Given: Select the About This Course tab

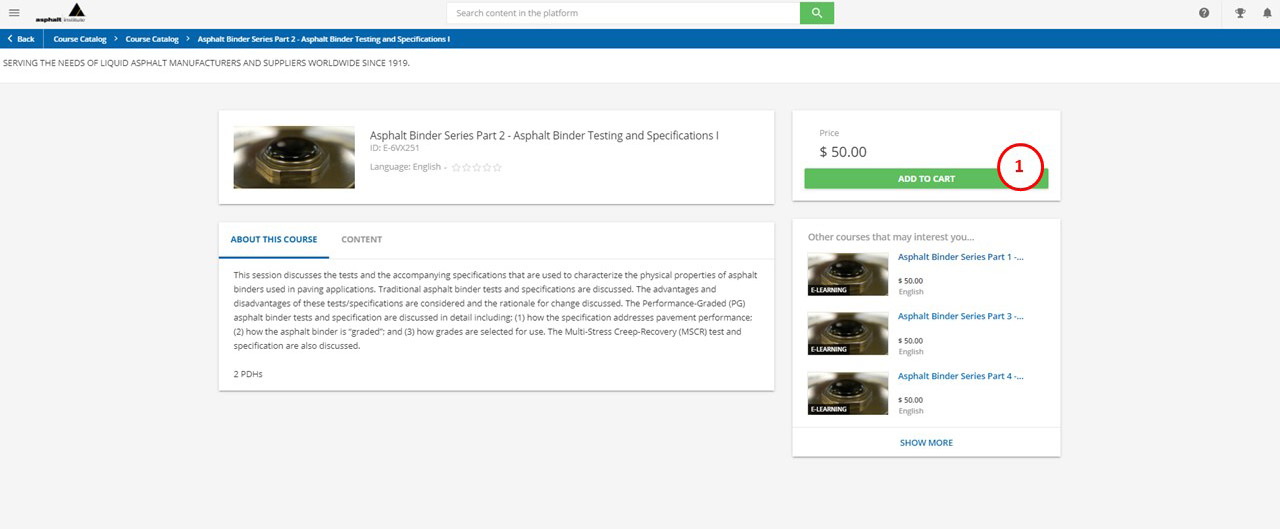Looking at the screenshot, I should coord(273,240).
